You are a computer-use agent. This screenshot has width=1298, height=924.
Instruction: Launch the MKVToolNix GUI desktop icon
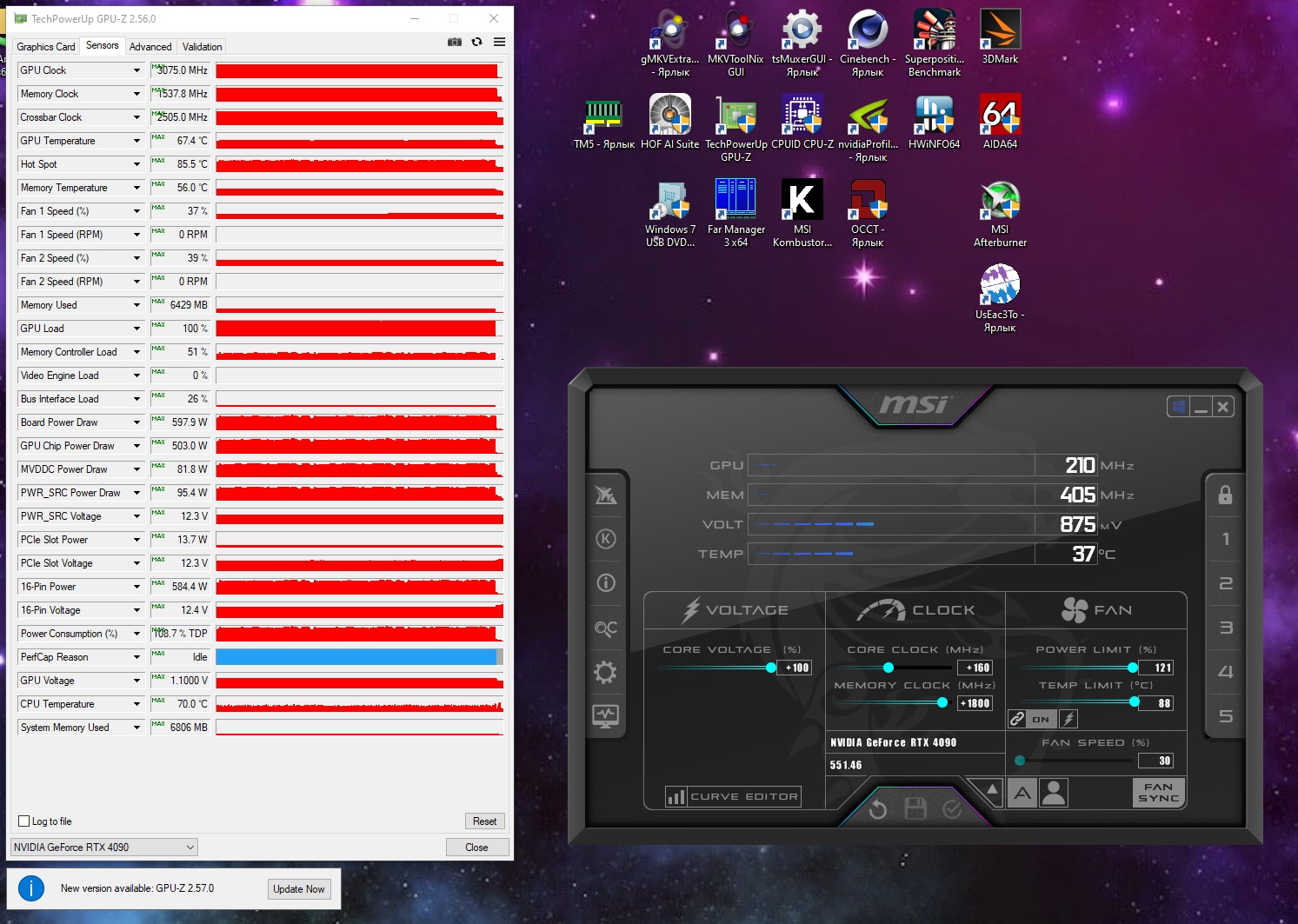coord(736,43)
